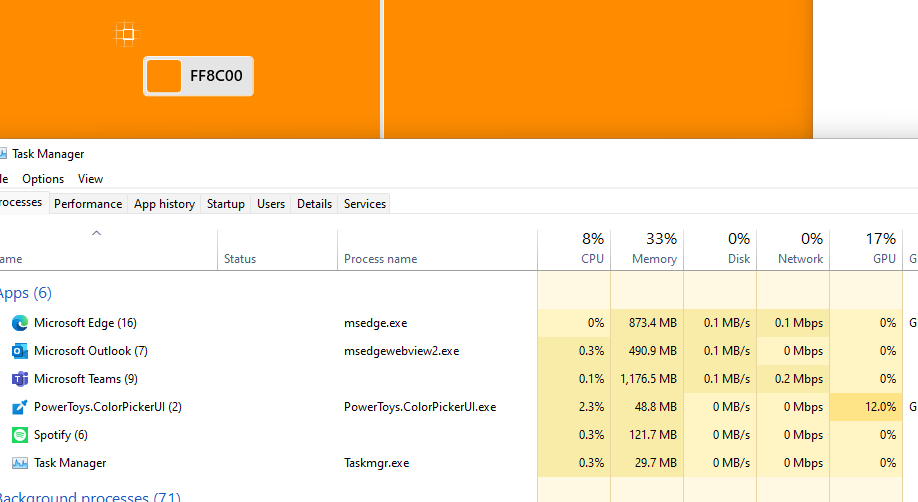The width and height of the screenshot is (918, 502).
Task: Click the PowerToys ColorPickerUI icon
Action: coord(20,407)
